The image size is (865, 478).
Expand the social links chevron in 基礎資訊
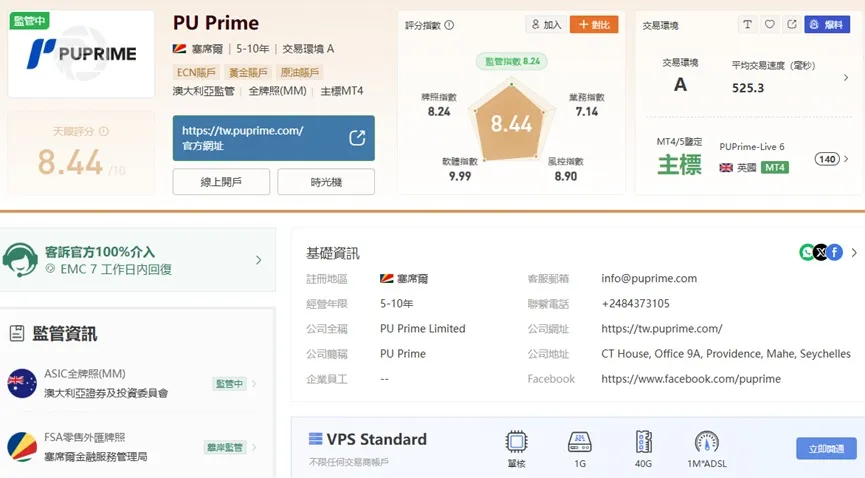[854, 252]
